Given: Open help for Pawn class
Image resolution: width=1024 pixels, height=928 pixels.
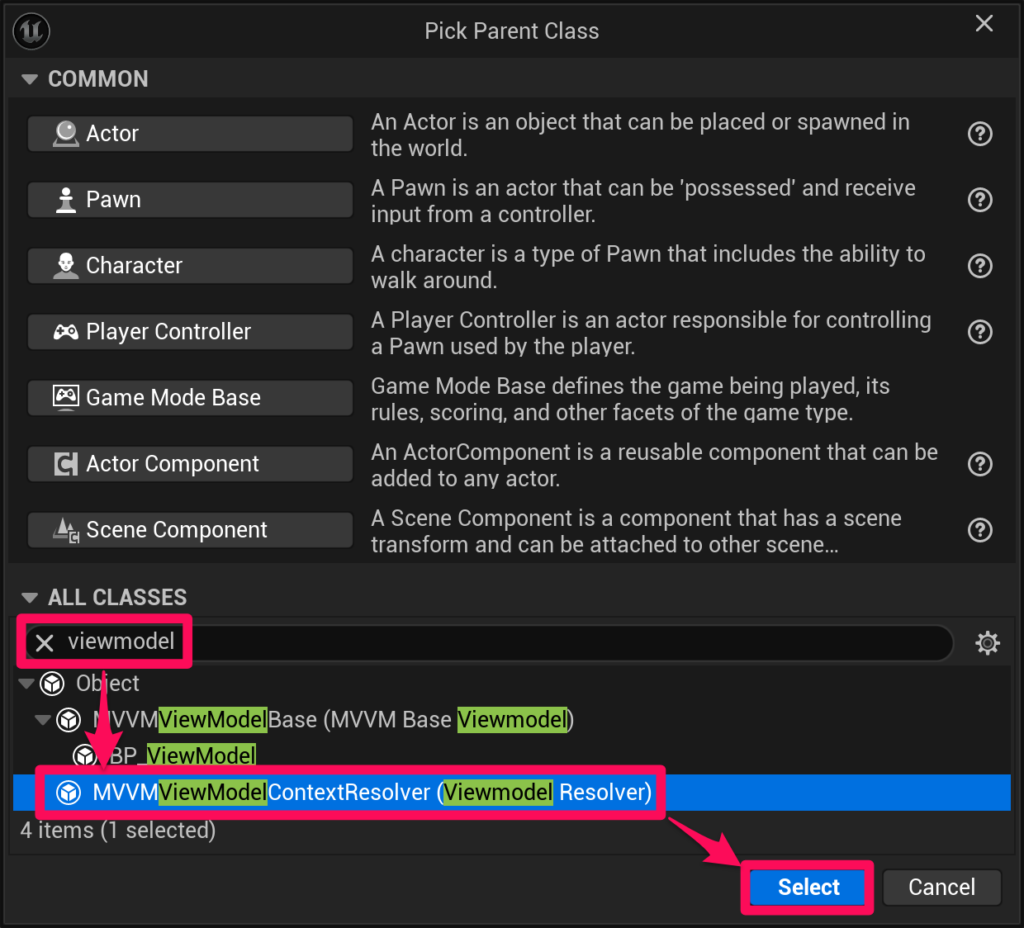Looking at the screenshot, I should tap(980, 200).
